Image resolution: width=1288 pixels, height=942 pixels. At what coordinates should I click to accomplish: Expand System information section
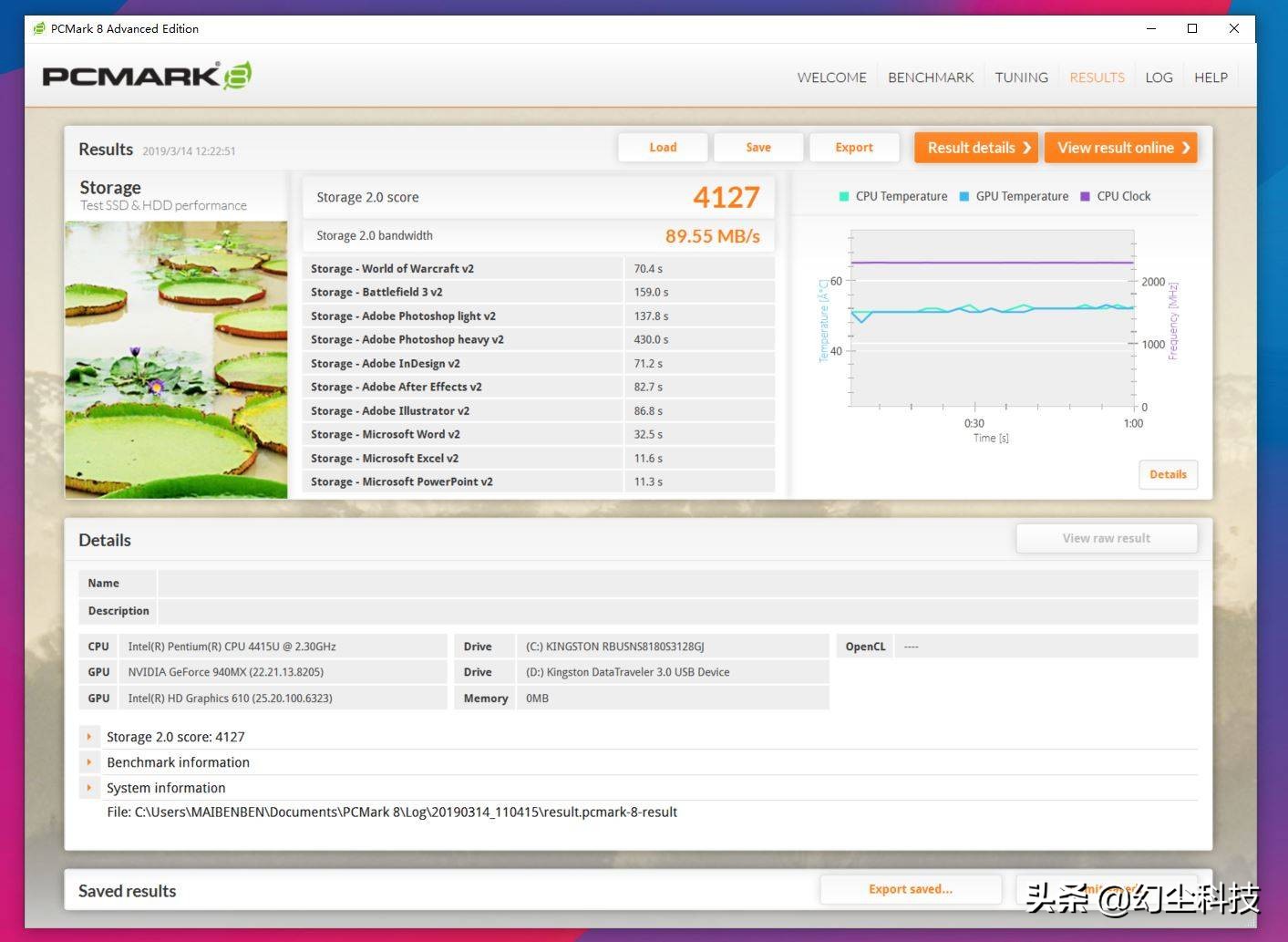pyautogui.click(x=88, y=788)
